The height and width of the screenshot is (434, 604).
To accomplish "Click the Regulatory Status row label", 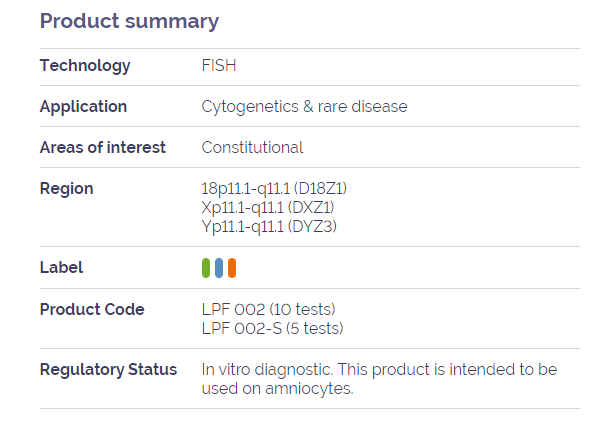I will 109,369.
